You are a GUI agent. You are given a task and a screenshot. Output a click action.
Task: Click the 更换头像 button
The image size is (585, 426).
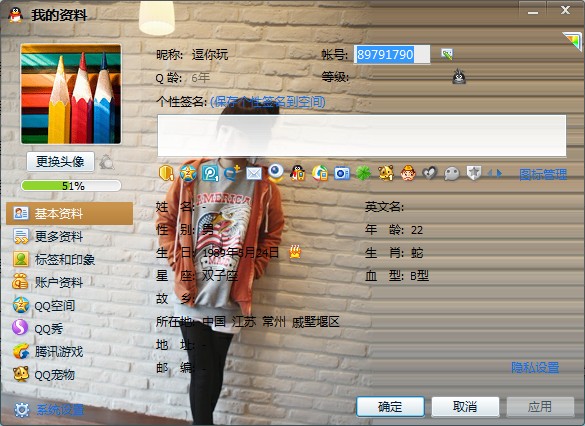click(x=60, y=162)
